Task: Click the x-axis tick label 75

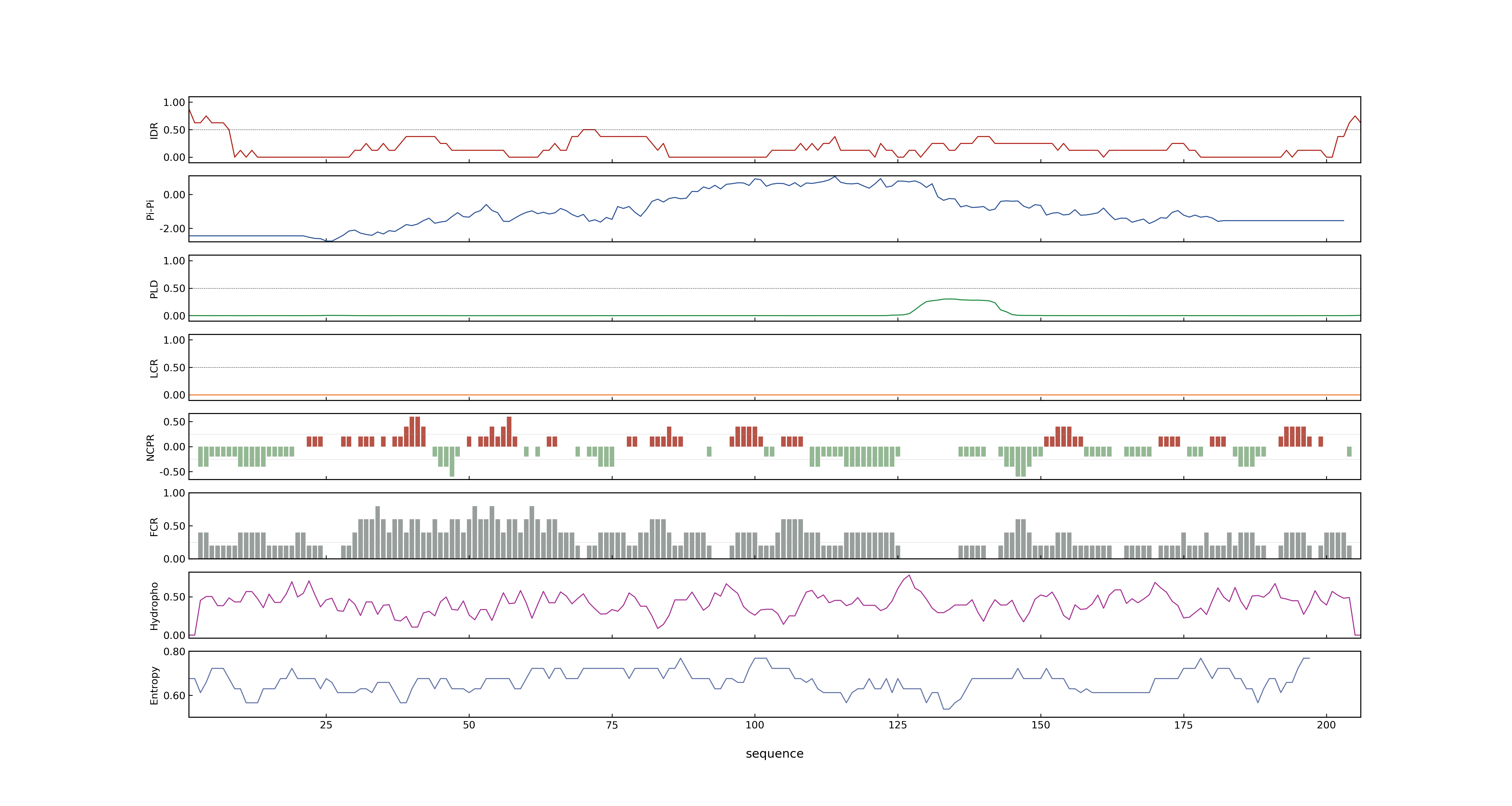Action: (x=612, y=725)
